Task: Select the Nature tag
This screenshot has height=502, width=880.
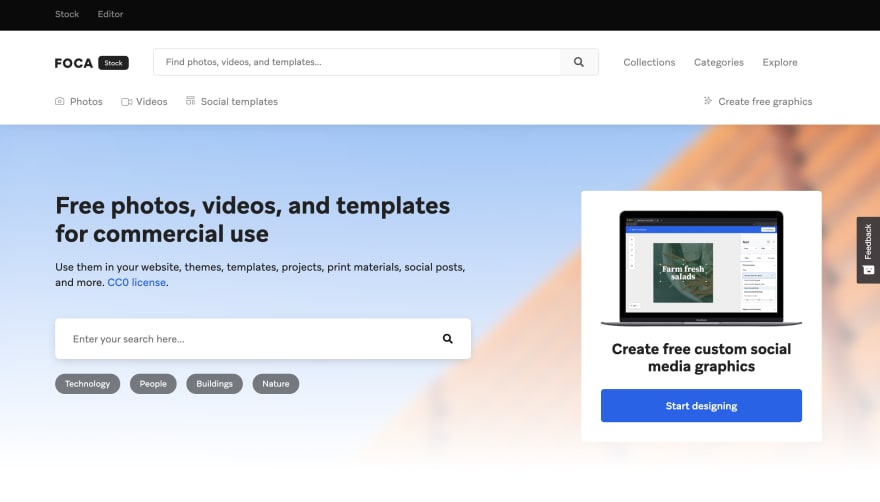Action: [x=276, y=384]
